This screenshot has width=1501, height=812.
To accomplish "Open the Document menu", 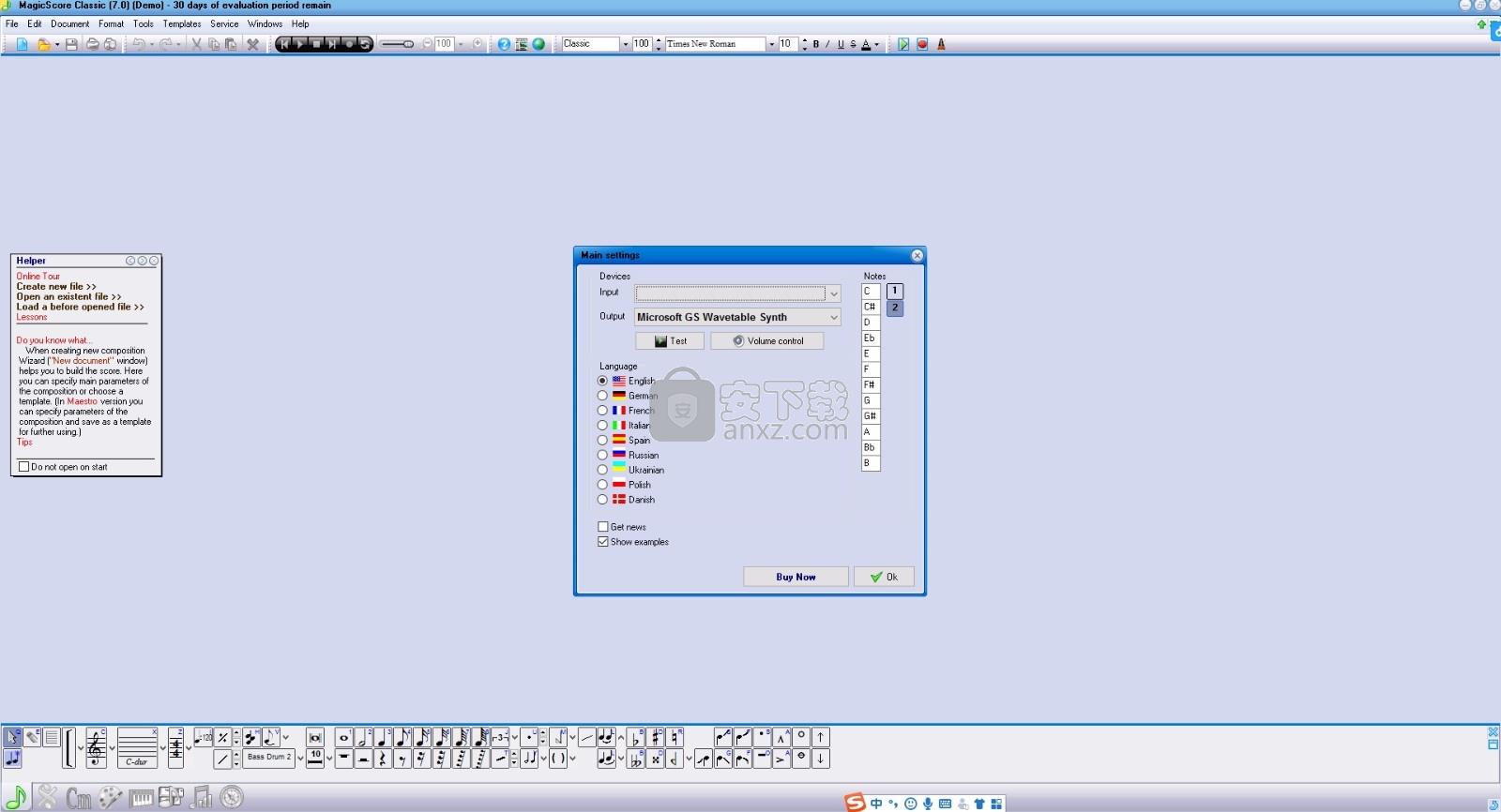I will point(70,24).
